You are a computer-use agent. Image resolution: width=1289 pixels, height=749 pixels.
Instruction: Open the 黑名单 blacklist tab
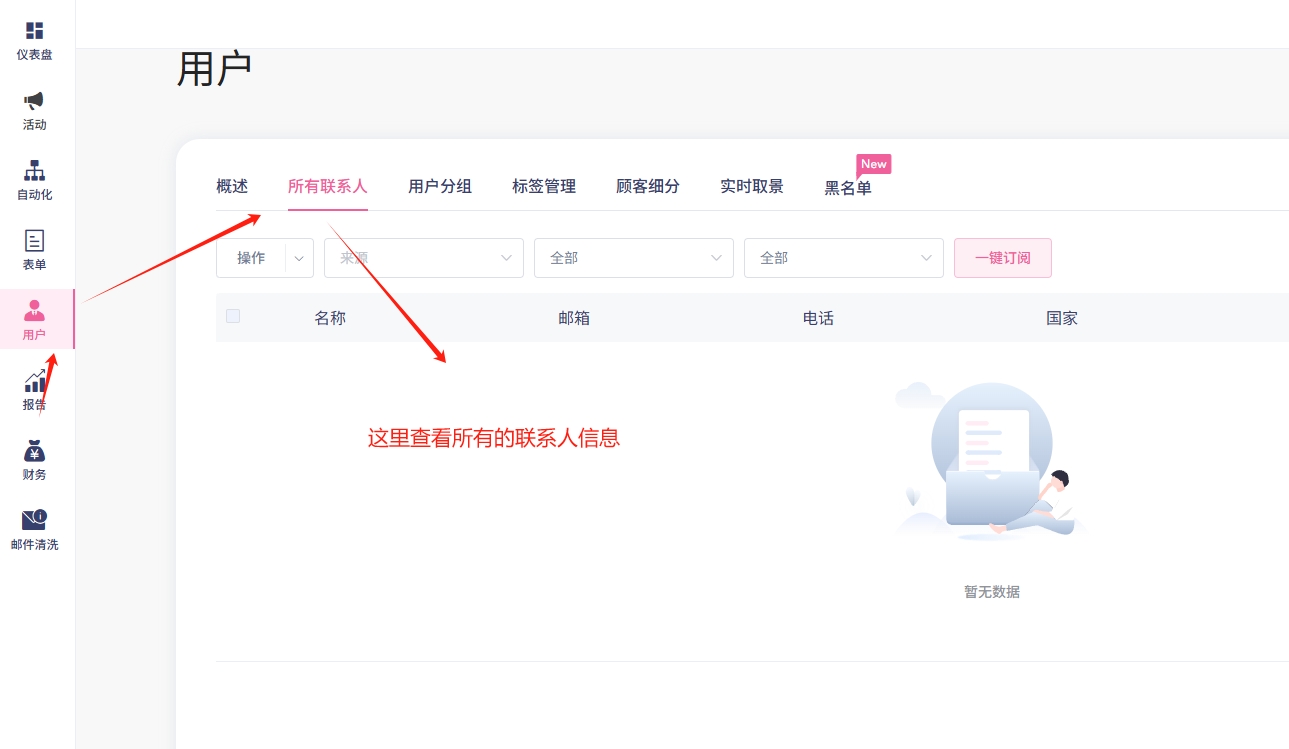(848, 188)
